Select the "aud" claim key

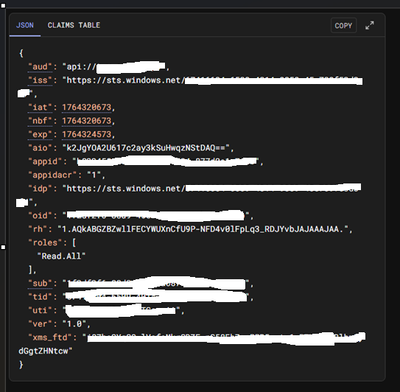click(x=40, y=67)
